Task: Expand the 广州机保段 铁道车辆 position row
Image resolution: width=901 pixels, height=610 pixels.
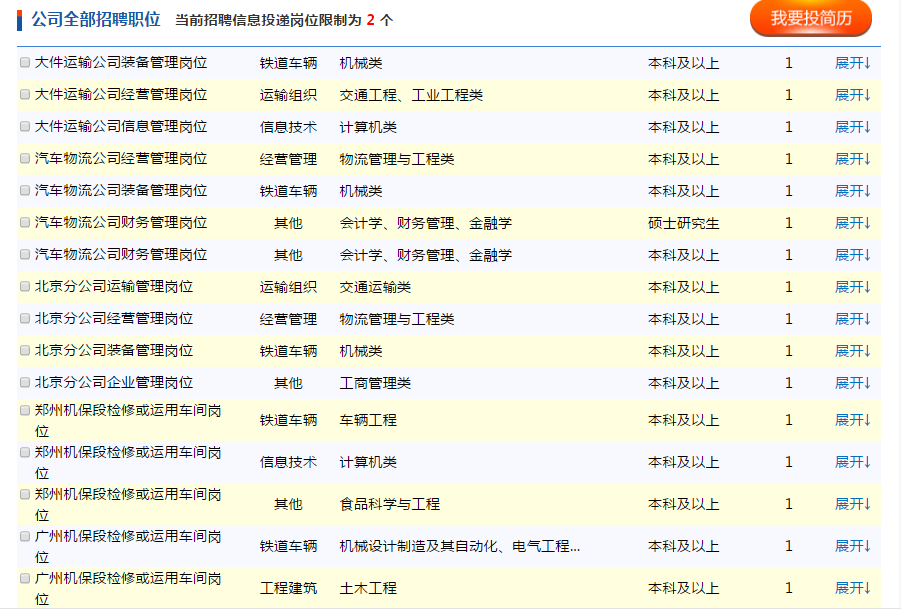Action: [853, 546]
